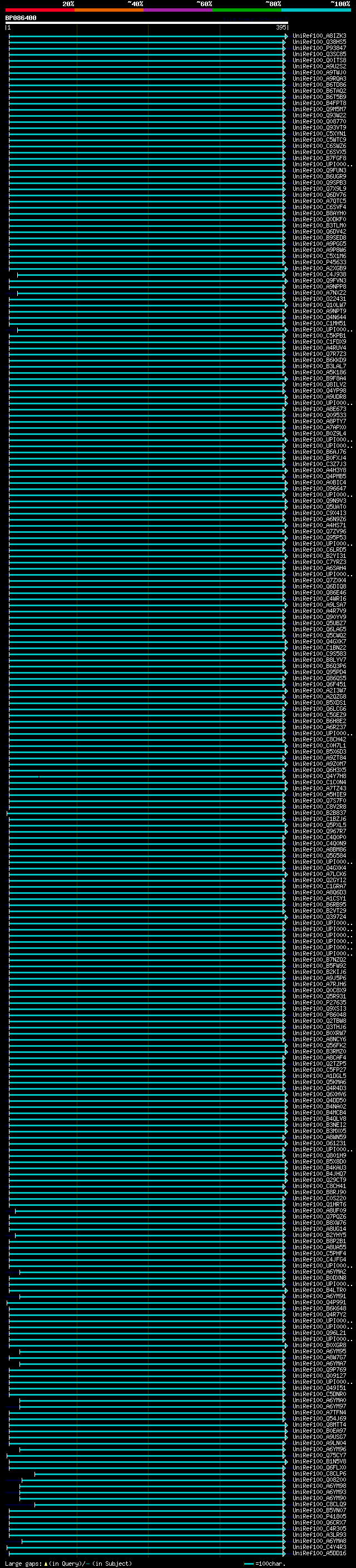Open hit UniRef100_A9ZT84

(319, 758)
